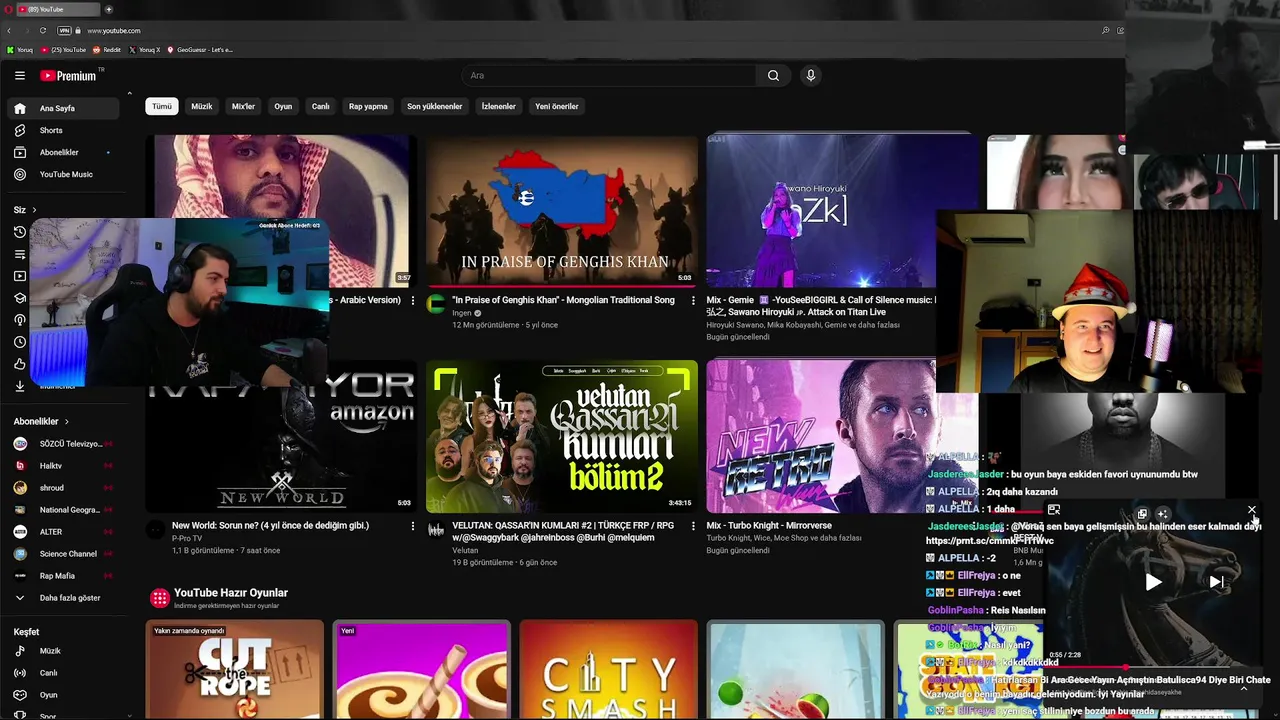Open the Halktv subscription
1280x720 pixels.
[65, 466]
